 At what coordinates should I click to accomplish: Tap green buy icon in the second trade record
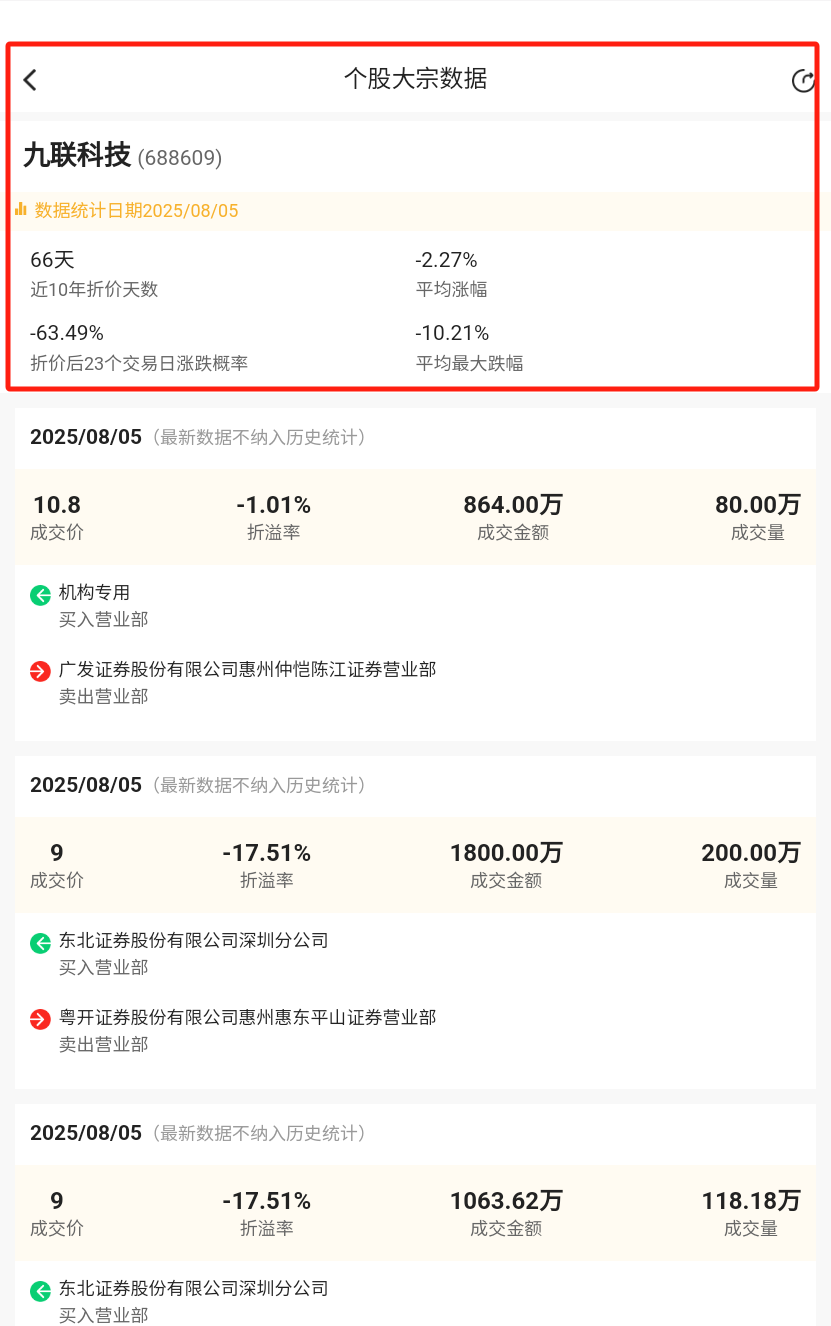coord(40,943)
